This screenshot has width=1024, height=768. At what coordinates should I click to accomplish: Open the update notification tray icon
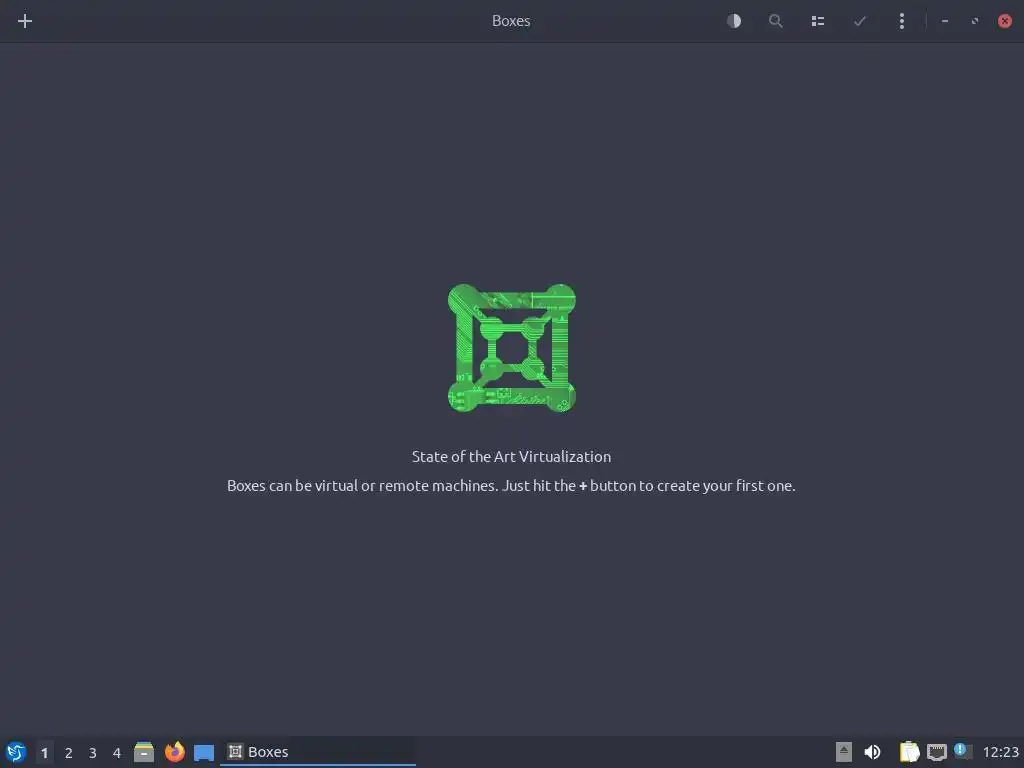tap(963, 751)
